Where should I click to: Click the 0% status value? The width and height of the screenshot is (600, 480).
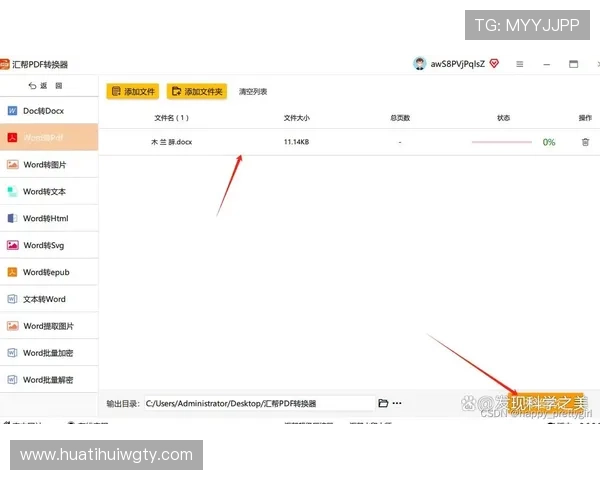[549, 142]
